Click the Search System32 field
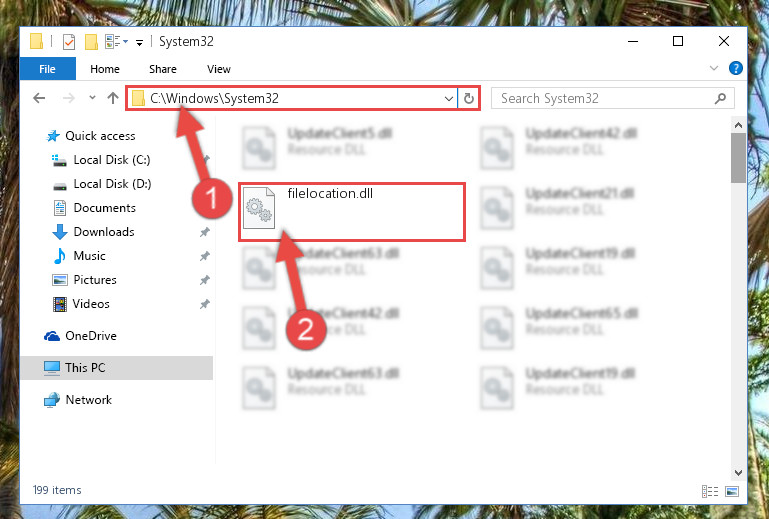 pyautogui.click(x=613, y=98)
